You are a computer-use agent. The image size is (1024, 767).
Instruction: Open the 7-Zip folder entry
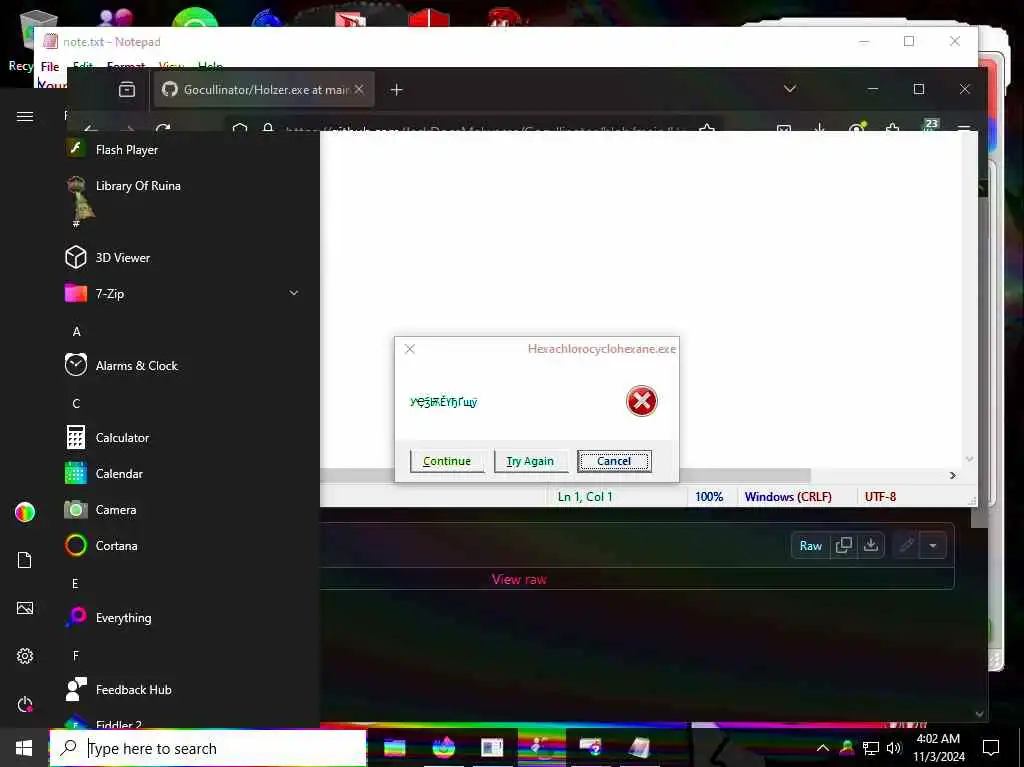tap(183, 293)
